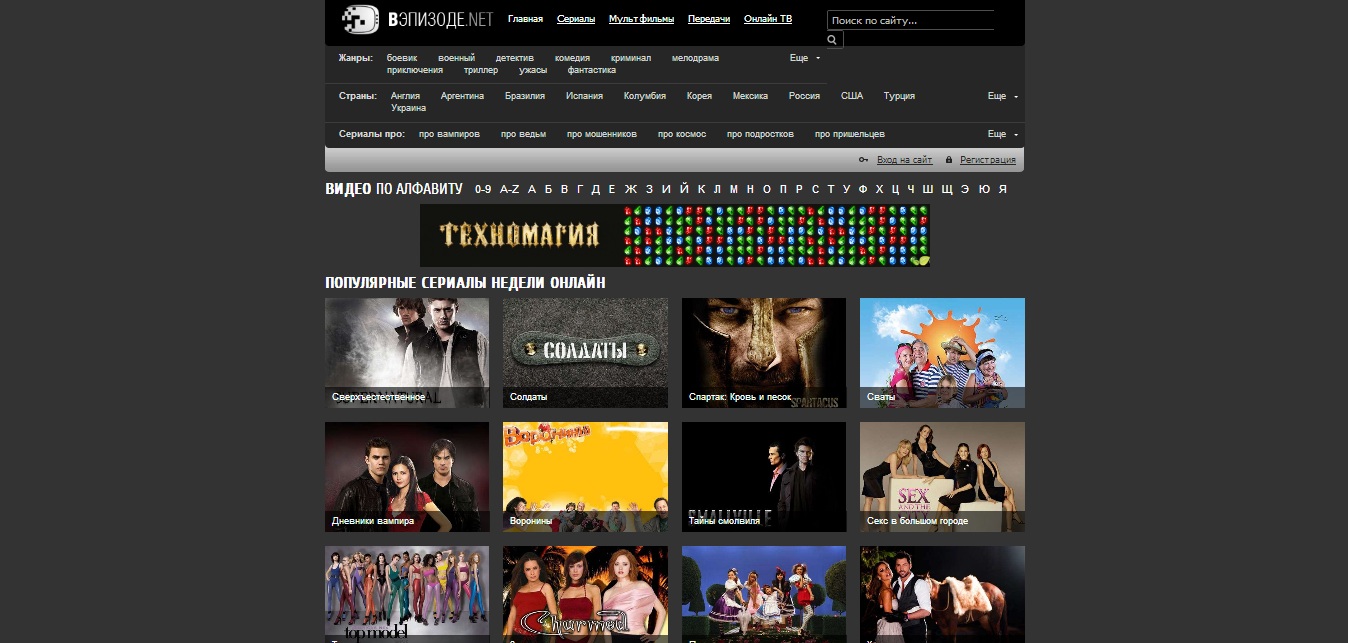Filter by country Корея
The width and height of the screenshot is (1348, 643).
(x=699, y=96)
